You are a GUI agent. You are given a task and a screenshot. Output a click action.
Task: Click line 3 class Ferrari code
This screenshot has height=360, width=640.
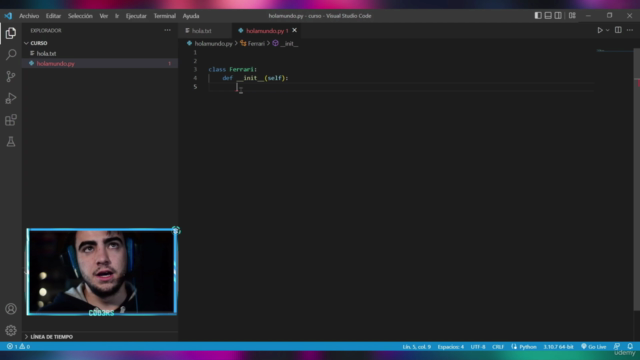pyautogui.click(x=233, y=69)
